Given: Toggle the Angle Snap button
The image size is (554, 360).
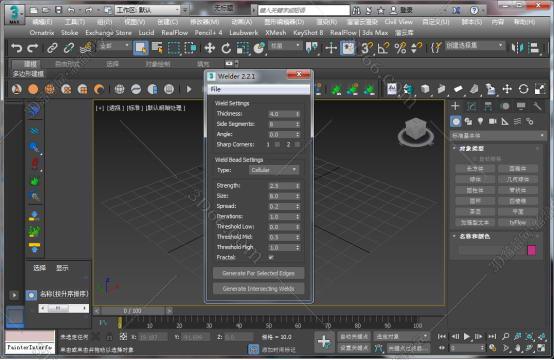Looking at the screenshot, I should point(383,48).
